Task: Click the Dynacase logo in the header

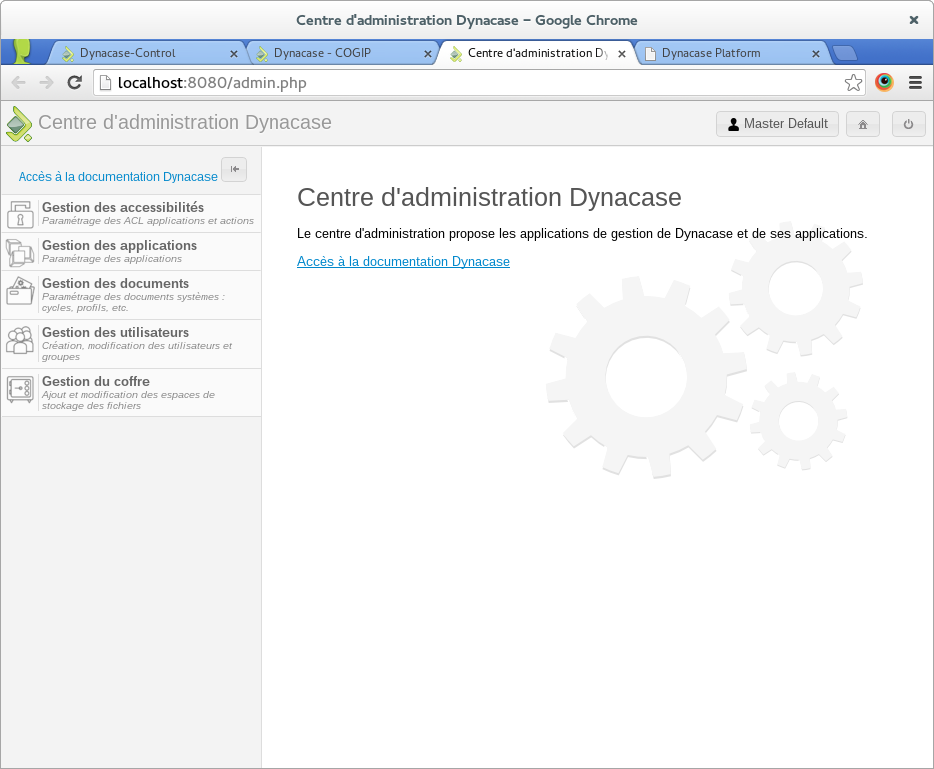Action: [18, 124]
